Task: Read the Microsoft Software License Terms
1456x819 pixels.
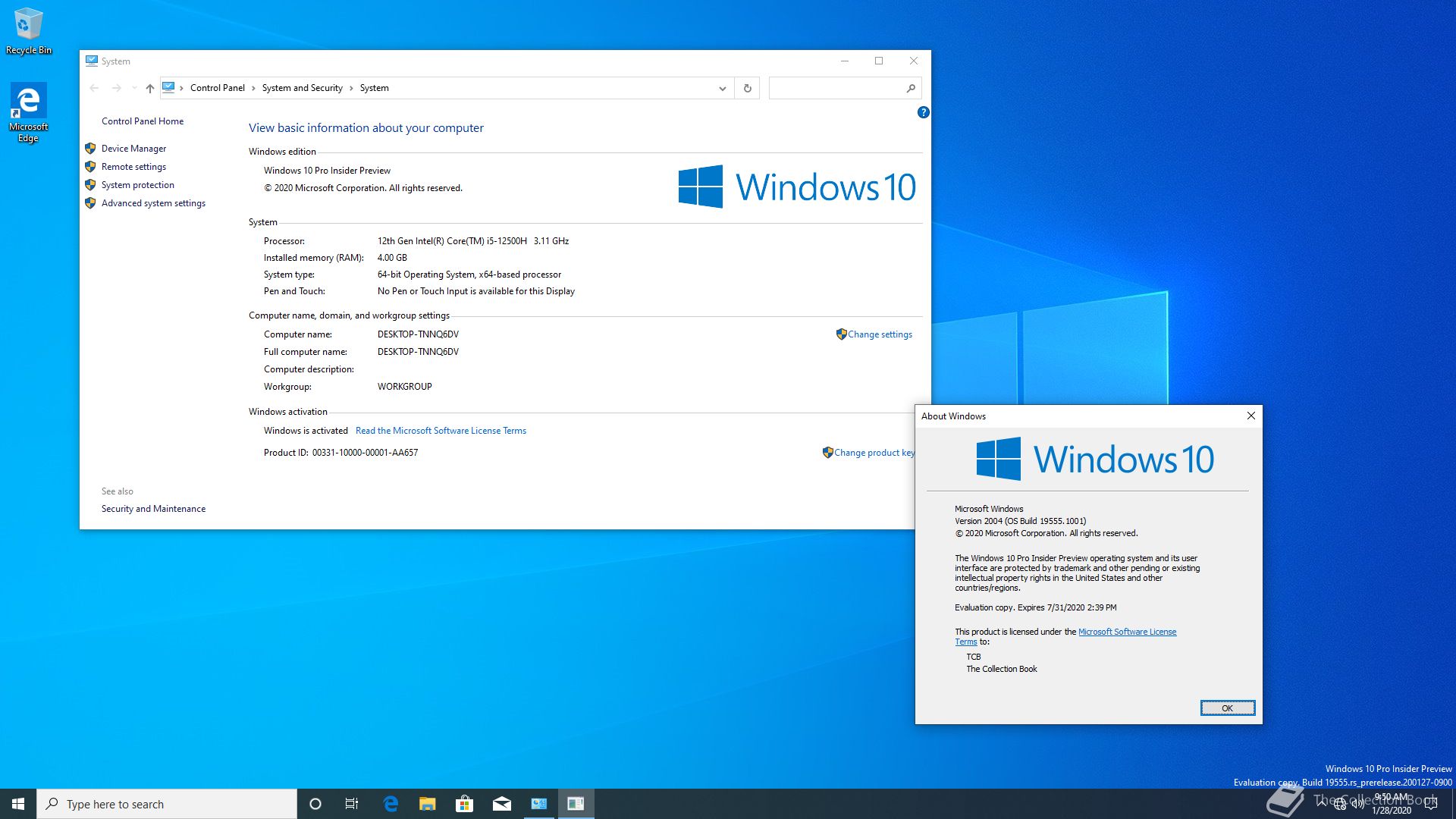Action: [x=441, y=431]
